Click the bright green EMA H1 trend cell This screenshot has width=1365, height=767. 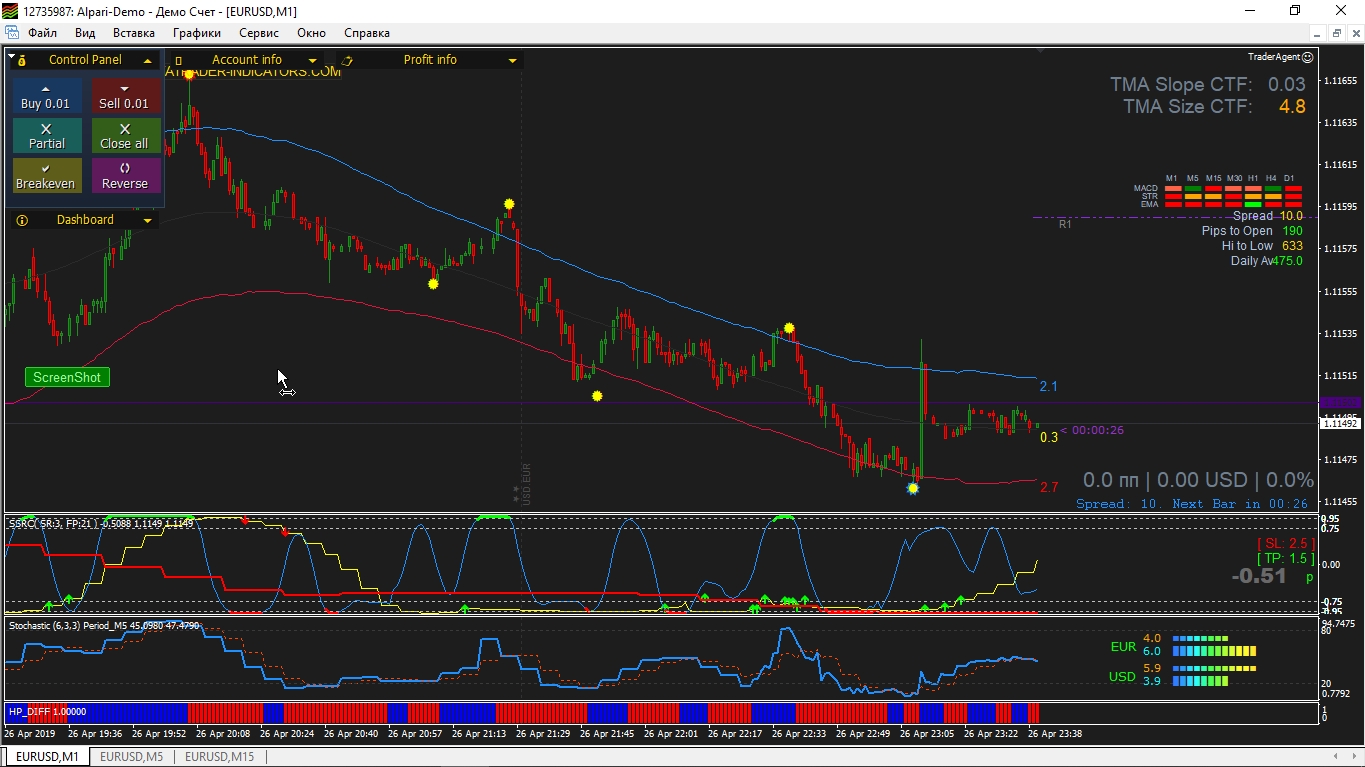[x=1253, y=204]
